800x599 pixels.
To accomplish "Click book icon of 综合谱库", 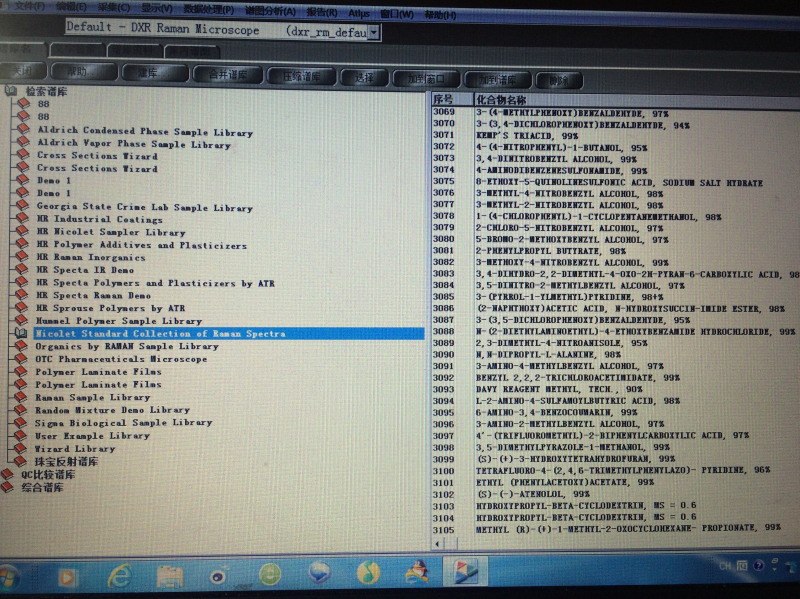I will click(7, 487).
